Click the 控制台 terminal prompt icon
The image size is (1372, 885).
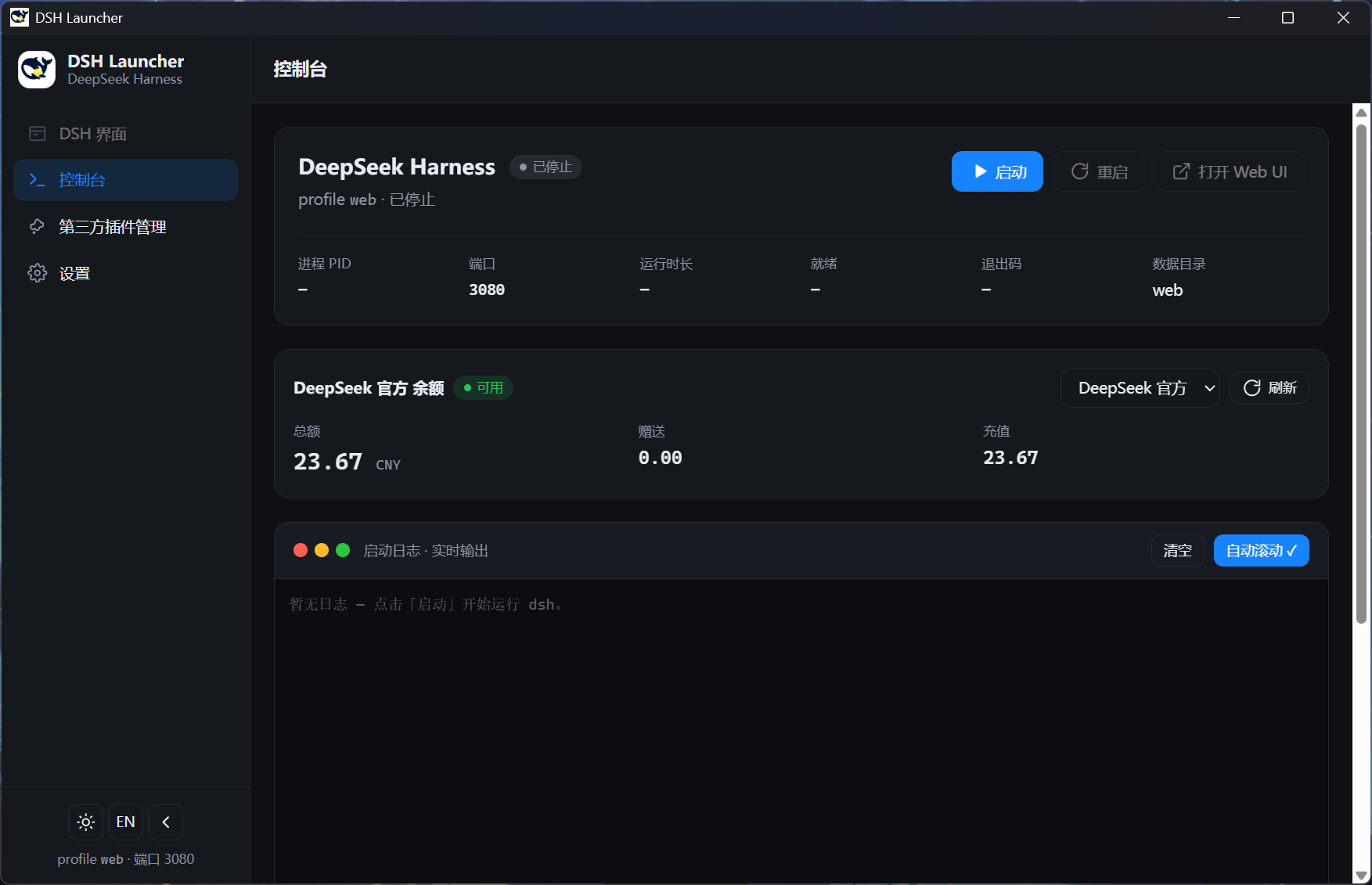pos(37,180)
